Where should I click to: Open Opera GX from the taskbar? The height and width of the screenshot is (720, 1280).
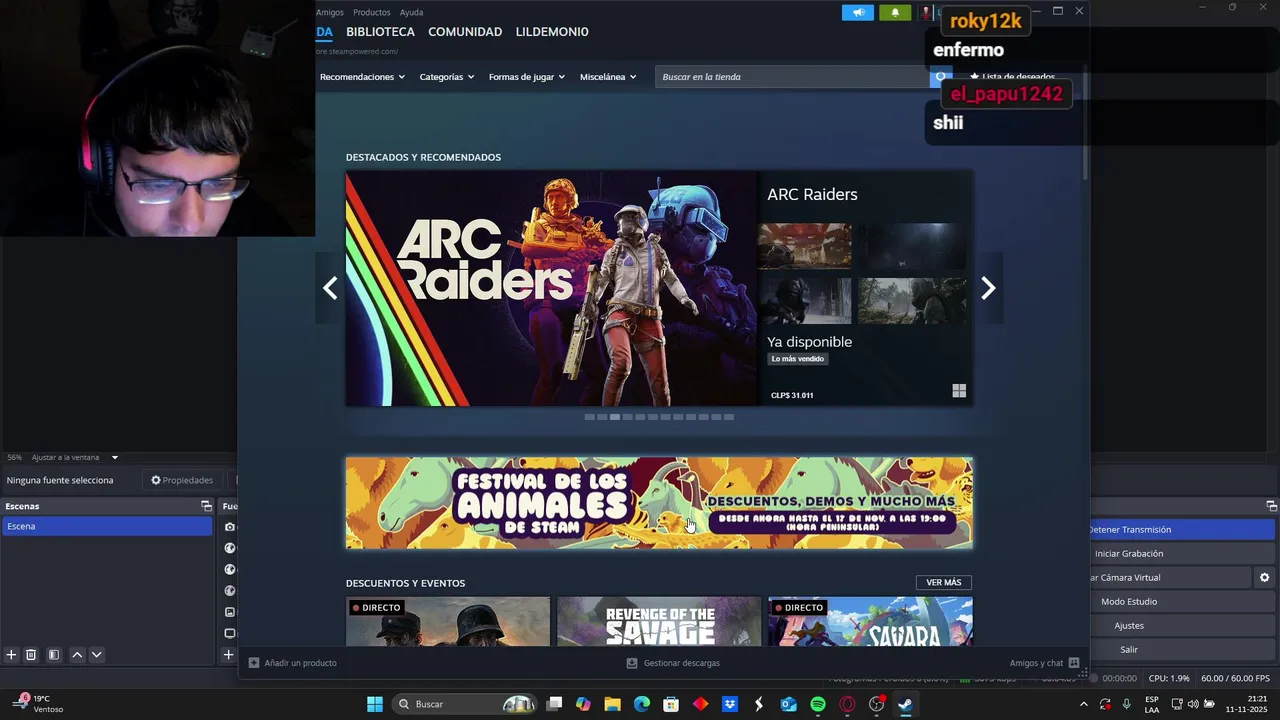point(848,704)
